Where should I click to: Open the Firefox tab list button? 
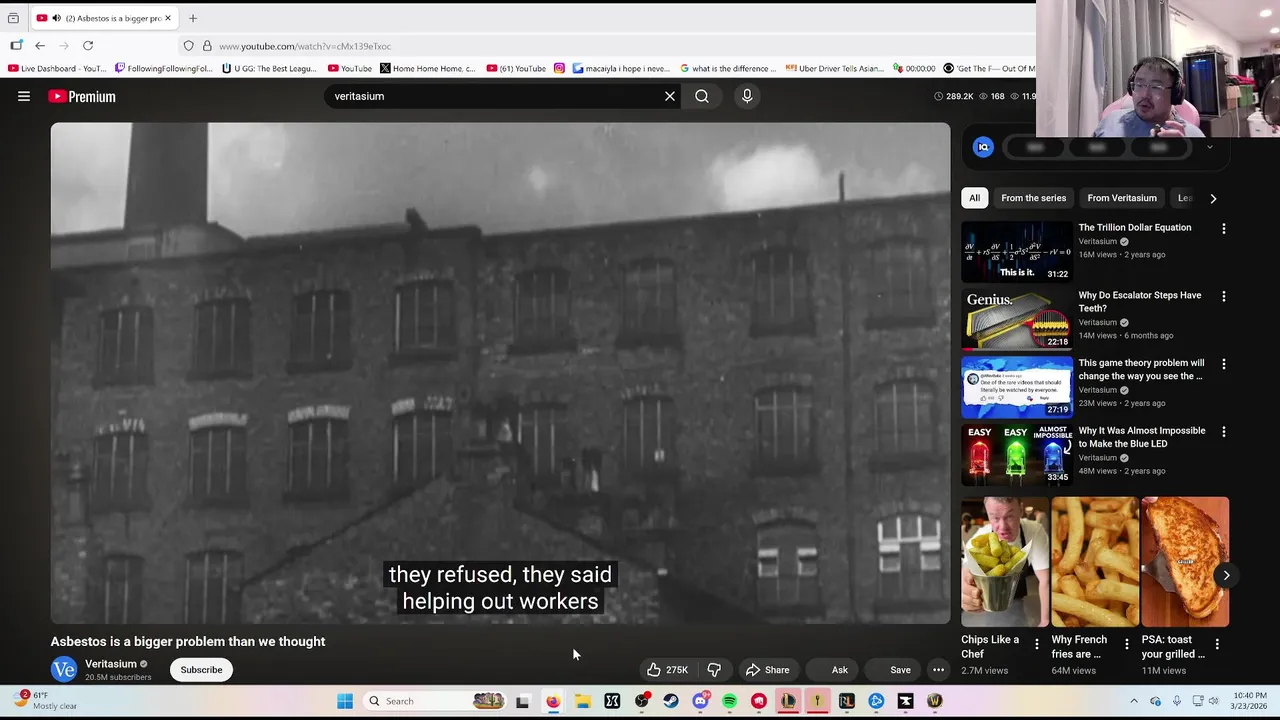[13, 18]
